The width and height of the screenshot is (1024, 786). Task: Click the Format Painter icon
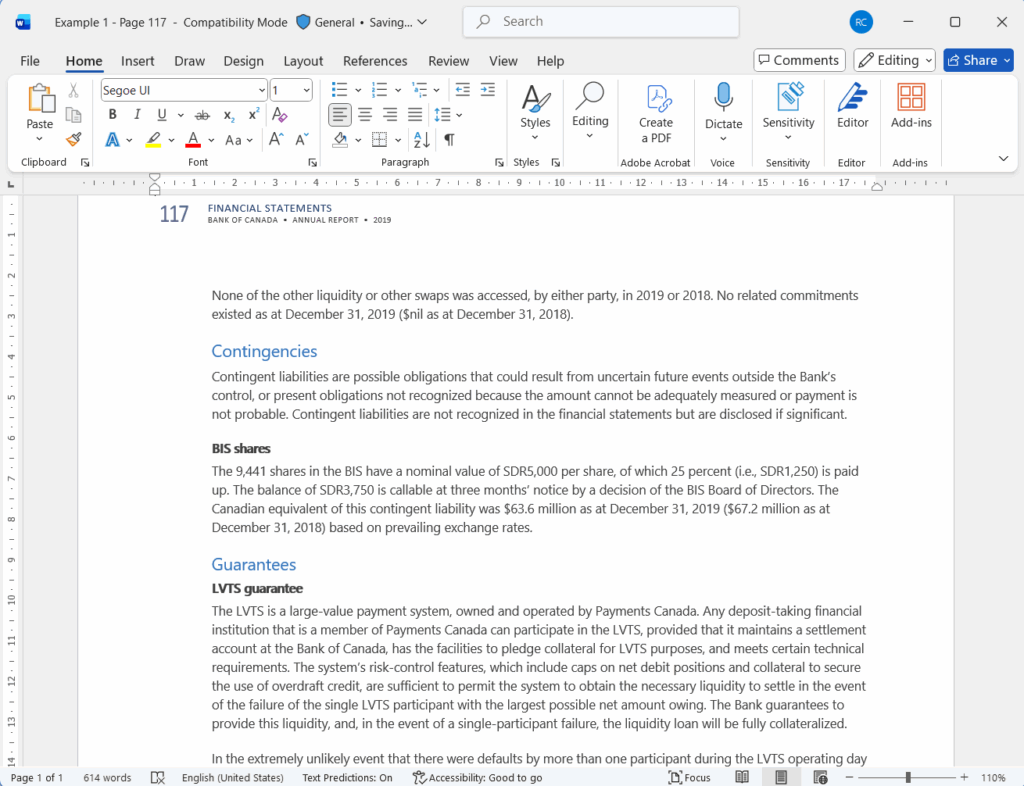(72, 139)
